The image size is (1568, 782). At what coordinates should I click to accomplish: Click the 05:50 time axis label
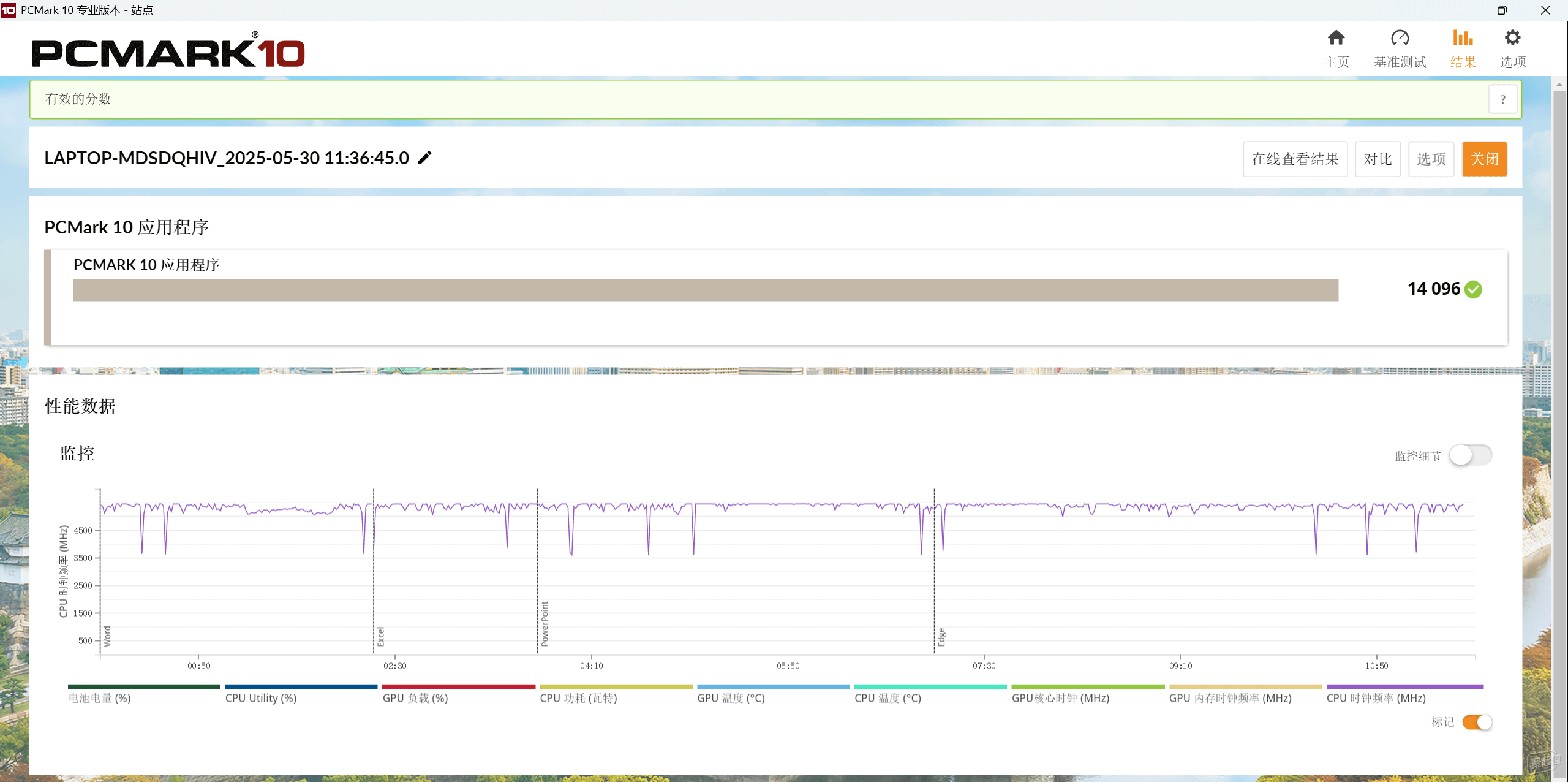point(788,666)
